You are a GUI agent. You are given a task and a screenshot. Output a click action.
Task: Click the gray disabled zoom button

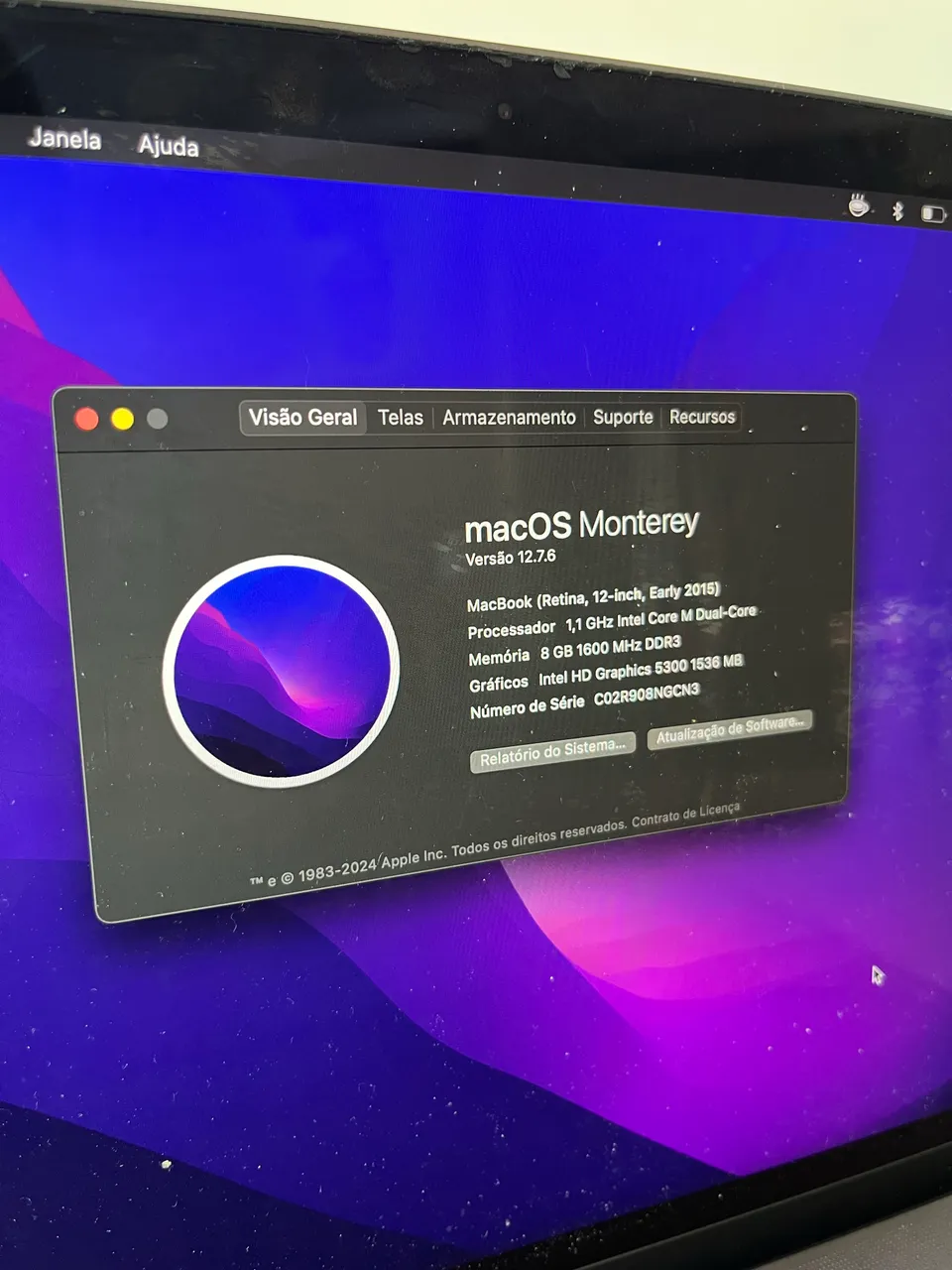(157, 419)
